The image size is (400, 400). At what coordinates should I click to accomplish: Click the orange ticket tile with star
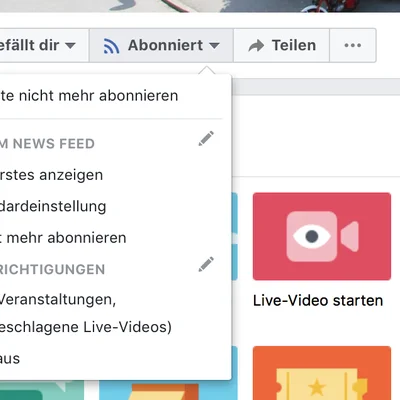click(x=322, y=373)
